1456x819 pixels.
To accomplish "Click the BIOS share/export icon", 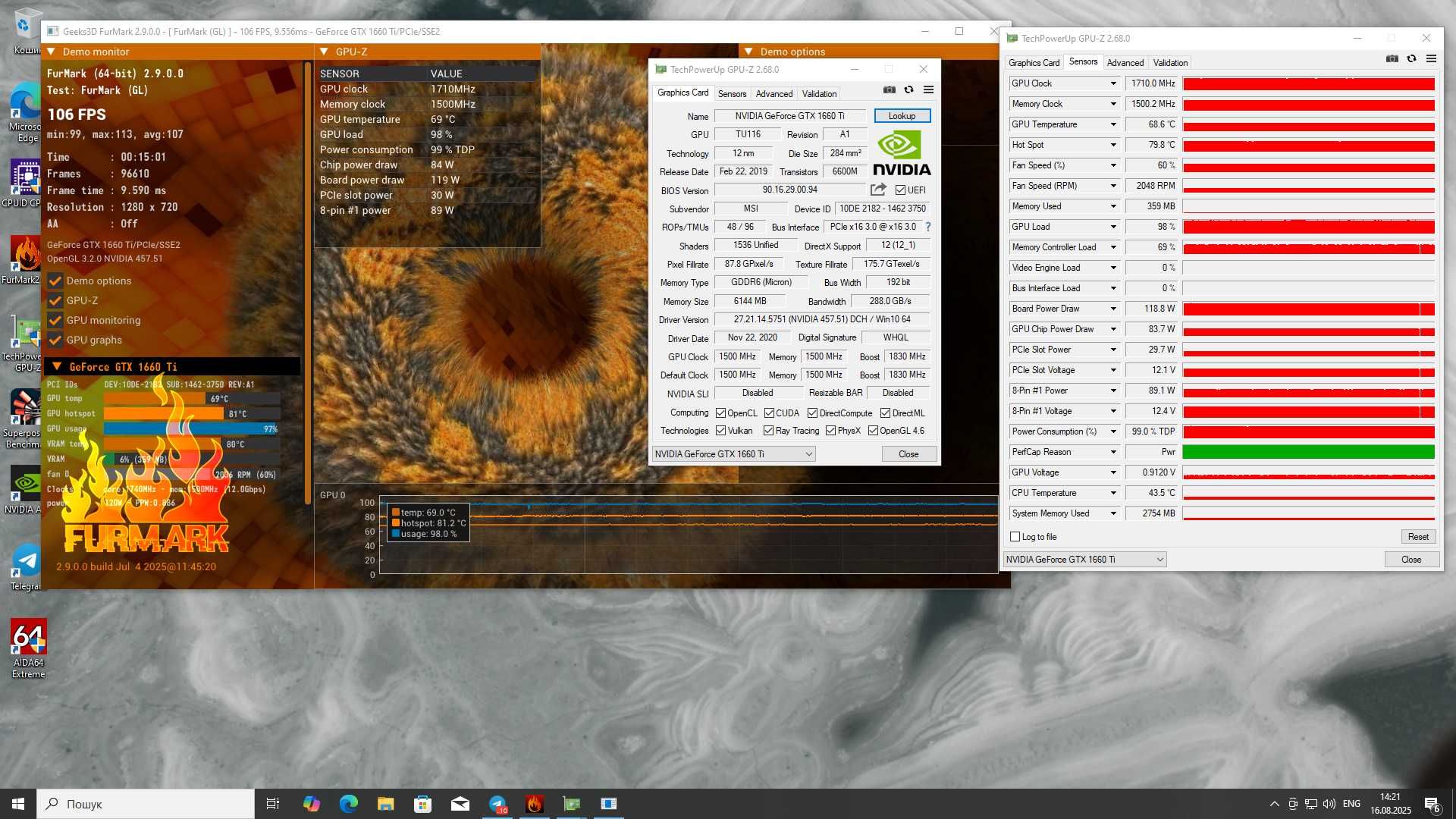I will 878,190.
